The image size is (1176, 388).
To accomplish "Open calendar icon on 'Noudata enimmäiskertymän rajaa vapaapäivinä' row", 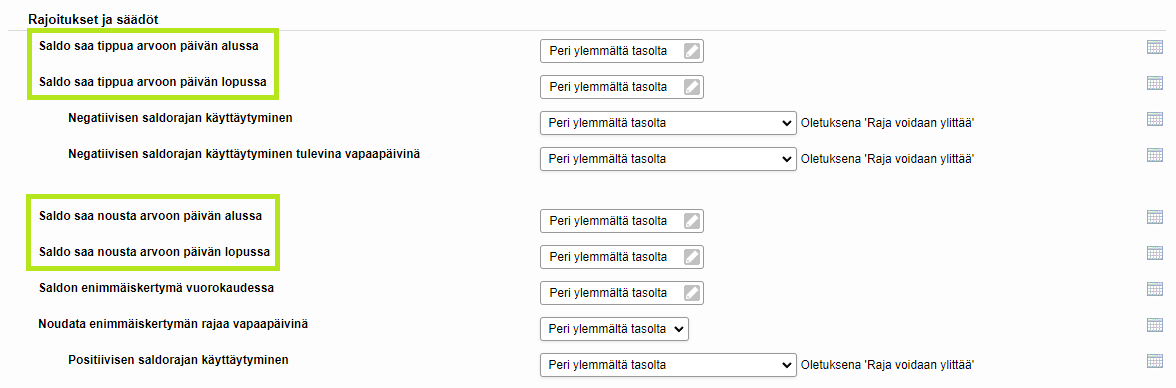I will (x=1154, y=325).
